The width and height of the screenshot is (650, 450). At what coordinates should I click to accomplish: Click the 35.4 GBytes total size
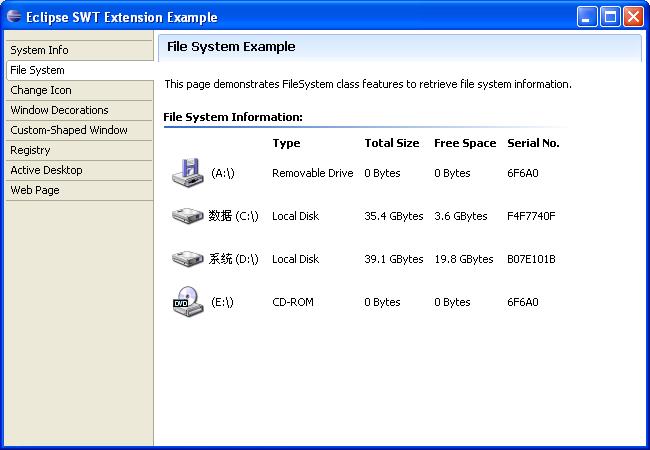[x=394, y=216]
